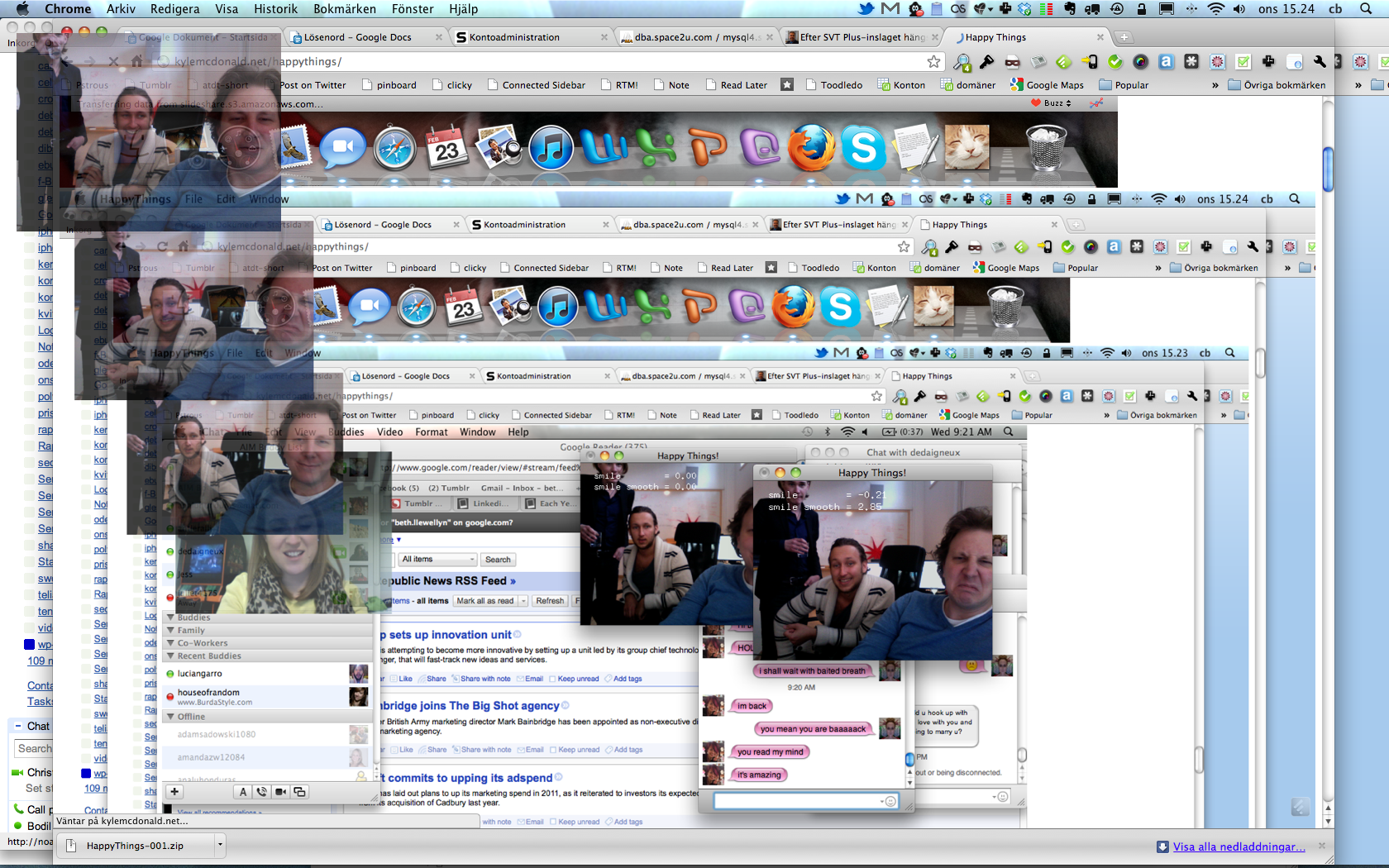This screenshot has width=1389, height=868.
Task: Open Spotlight search in the top menu bar
Action: (x=1366, y=9)
